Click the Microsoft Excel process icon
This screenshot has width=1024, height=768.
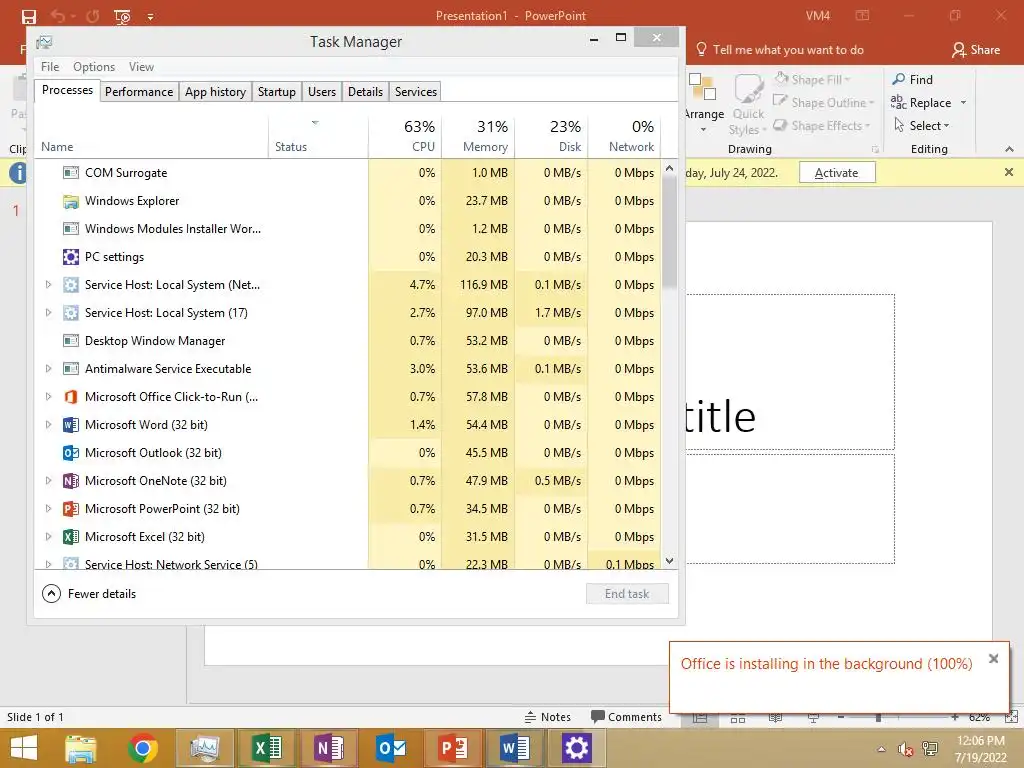click(71, 537)
